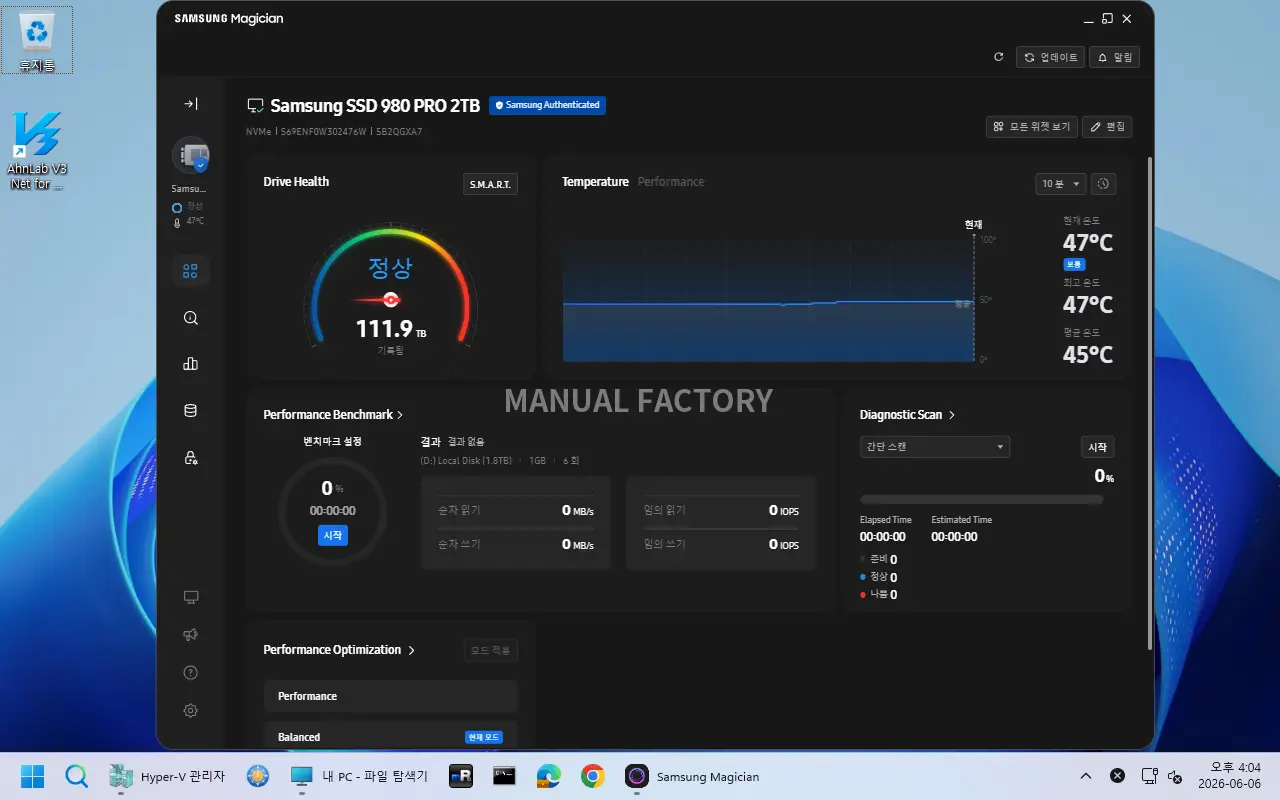Open the Diagnostic Scan magnifier sidebar icon
The image size is (1280, 800).
[190, 318]
